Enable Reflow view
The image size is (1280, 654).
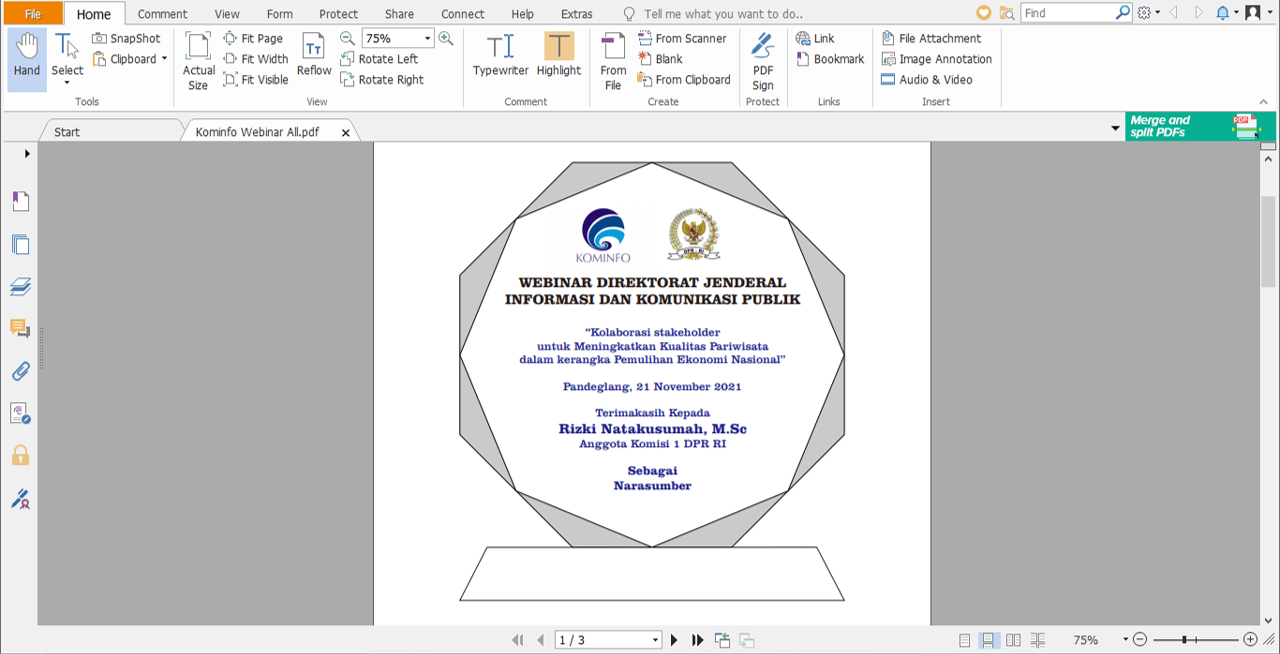click(314, 56)
